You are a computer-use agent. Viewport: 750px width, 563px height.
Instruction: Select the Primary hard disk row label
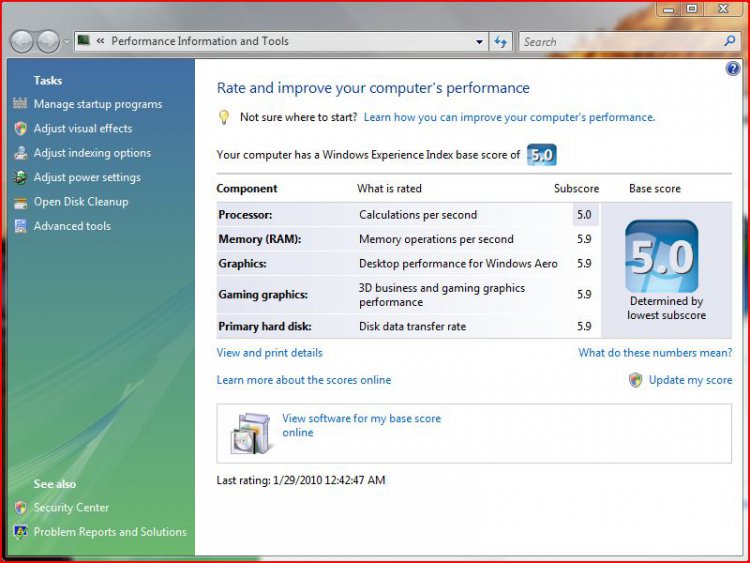265,326
